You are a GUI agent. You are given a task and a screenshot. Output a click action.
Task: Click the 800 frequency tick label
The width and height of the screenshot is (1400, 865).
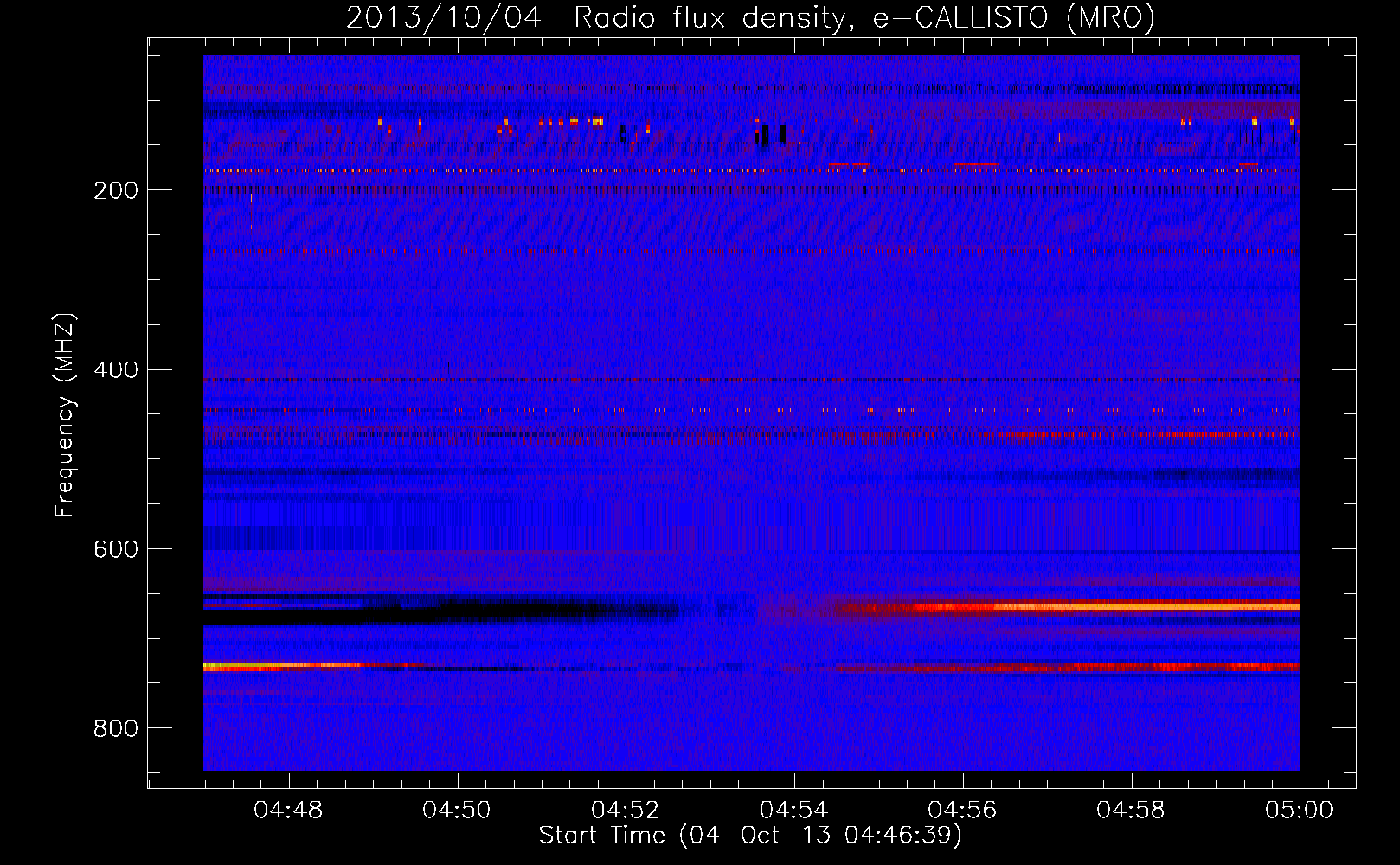(116, 728)
